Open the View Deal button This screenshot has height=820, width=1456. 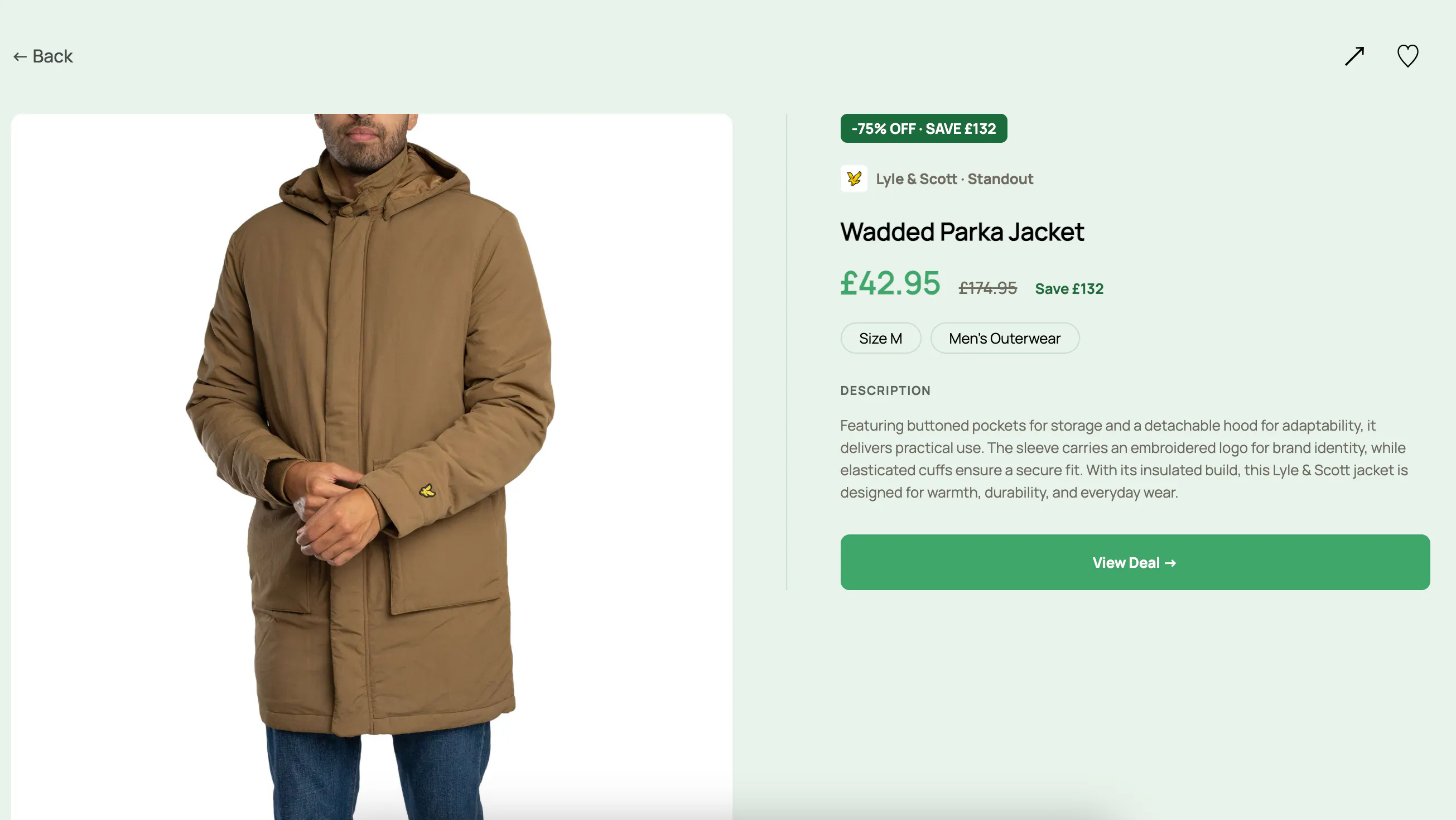1135,562
